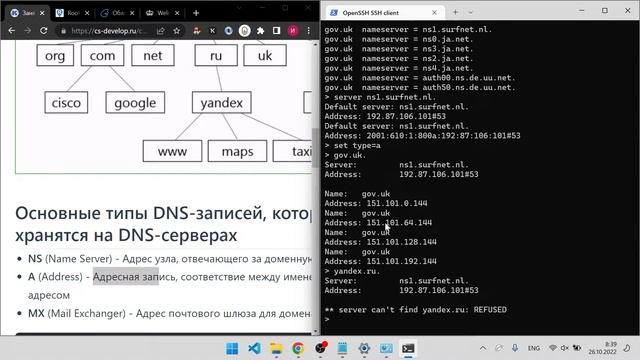Open the white round extension in Chrome's toolbar
This screenshot has height=360, width=640.
point(244,31)
